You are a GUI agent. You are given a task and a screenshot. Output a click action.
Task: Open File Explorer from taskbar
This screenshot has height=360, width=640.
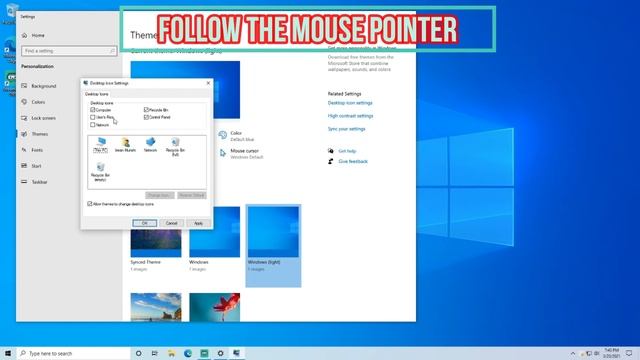point(171,353)
